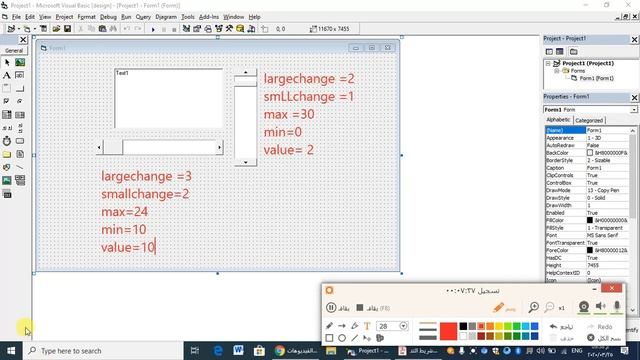Toggle the webcam in the recorder panel
Image resolution: width=640 pixels, height=360 pixels.
(584, 307)
